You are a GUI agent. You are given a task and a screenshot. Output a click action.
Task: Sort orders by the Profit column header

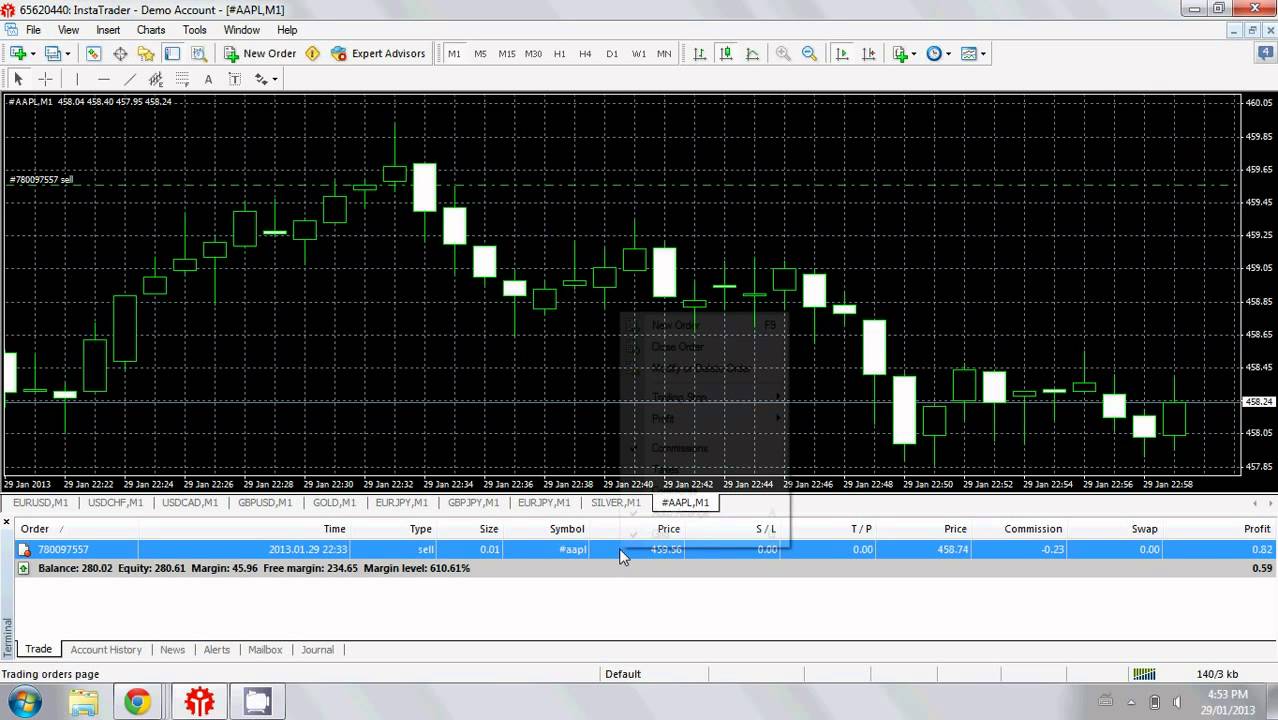coord(1257,529)
